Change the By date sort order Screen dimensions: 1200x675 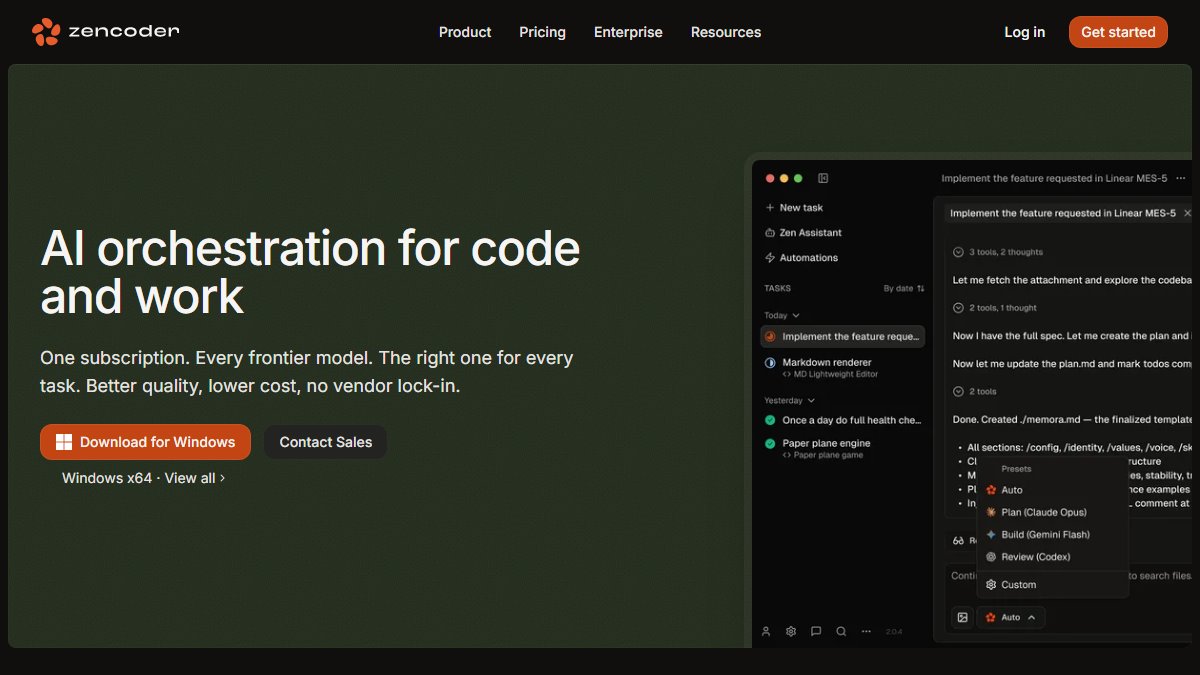tap(904, 288)
